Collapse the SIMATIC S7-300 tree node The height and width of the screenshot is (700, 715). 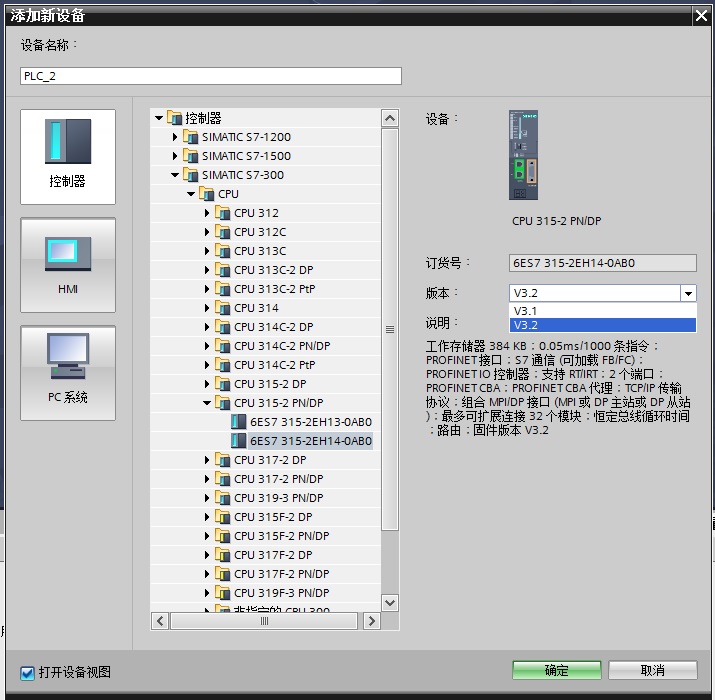175,175
